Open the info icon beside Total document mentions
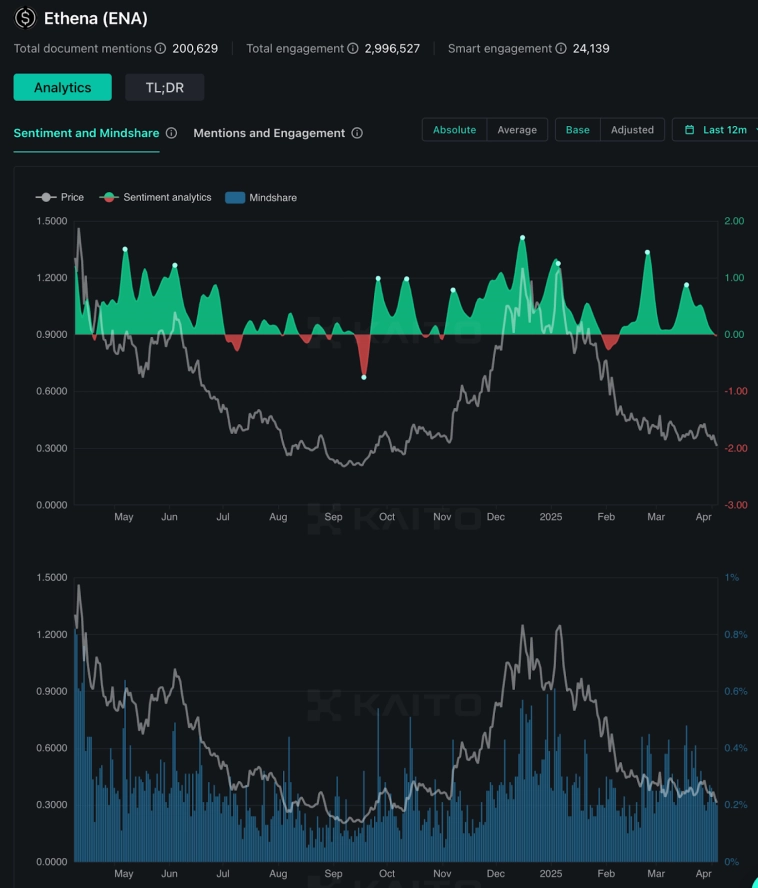 click(x=160, y=49)
